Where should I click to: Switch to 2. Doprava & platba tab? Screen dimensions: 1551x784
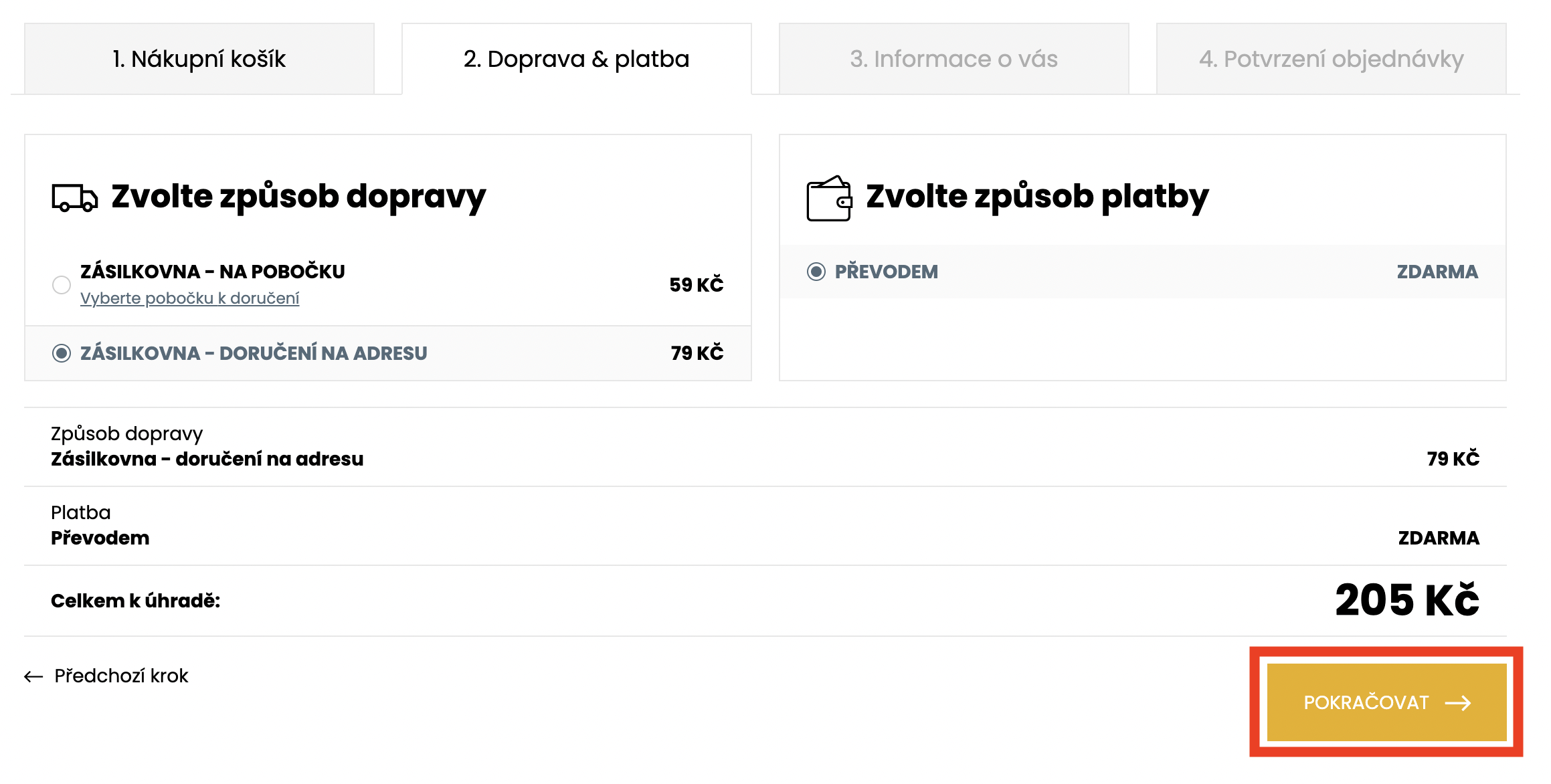pyautogui.click(x=576, y=59)
